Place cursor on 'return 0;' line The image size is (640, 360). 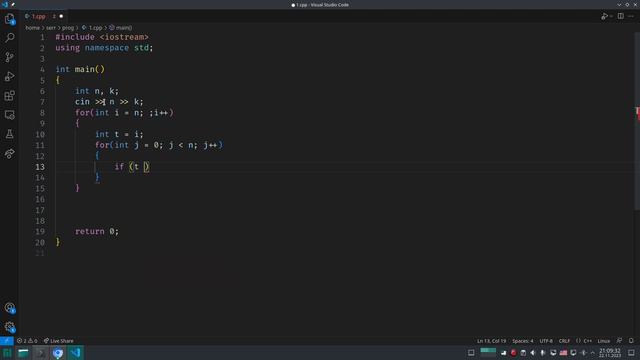coord(97,231)
